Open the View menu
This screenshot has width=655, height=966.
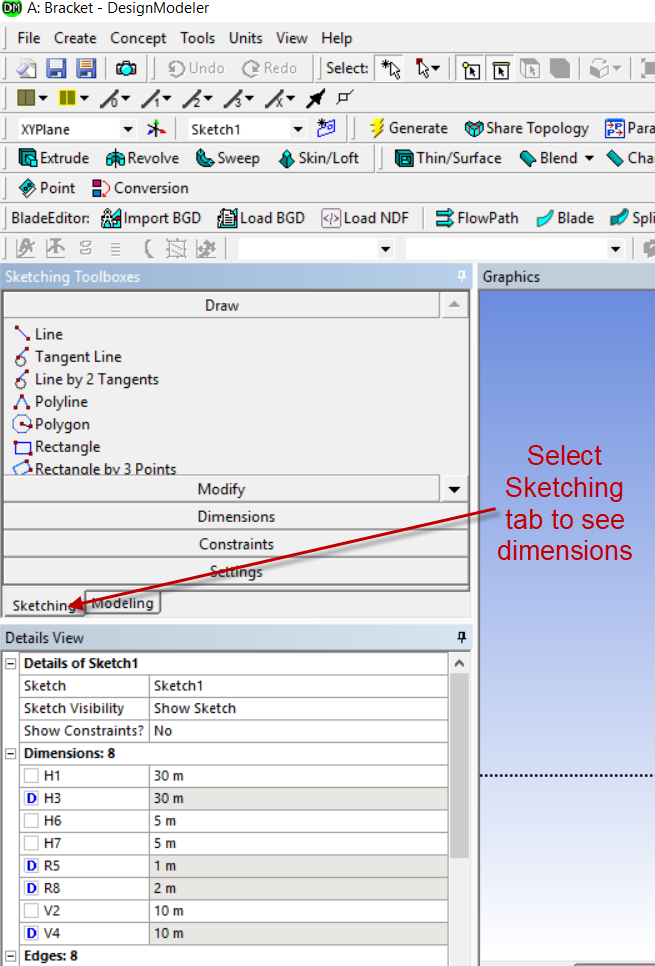[291, 38]
